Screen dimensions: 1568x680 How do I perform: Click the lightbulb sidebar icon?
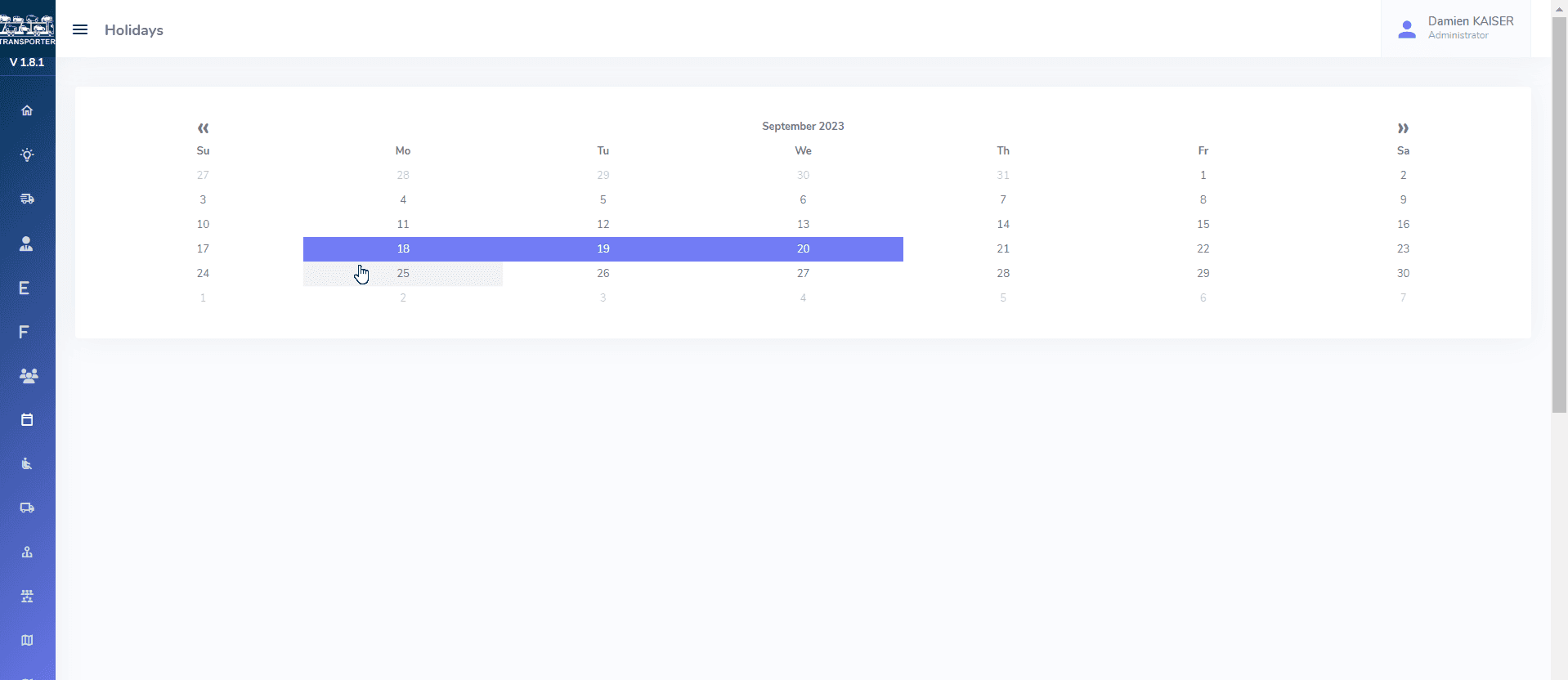pyautogui.click(x=27, y=154)
